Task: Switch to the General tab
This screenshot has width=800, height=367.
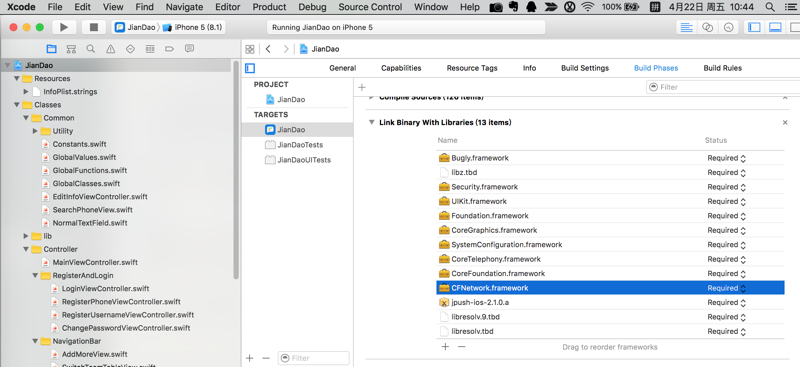Action: 343,68
